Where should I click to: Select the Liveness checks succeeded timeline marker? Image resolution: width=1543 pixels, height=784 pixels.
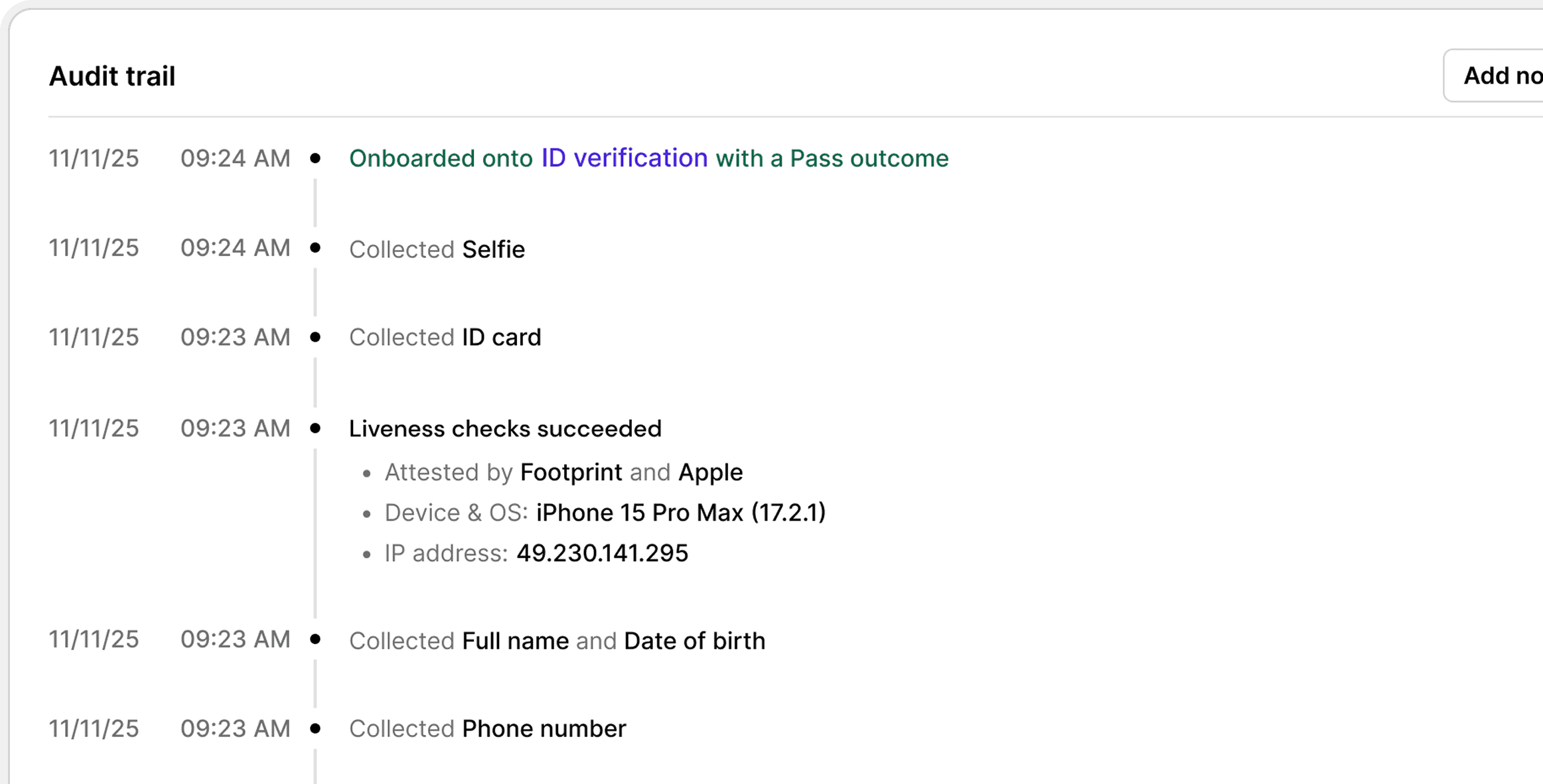click(315, 428)
